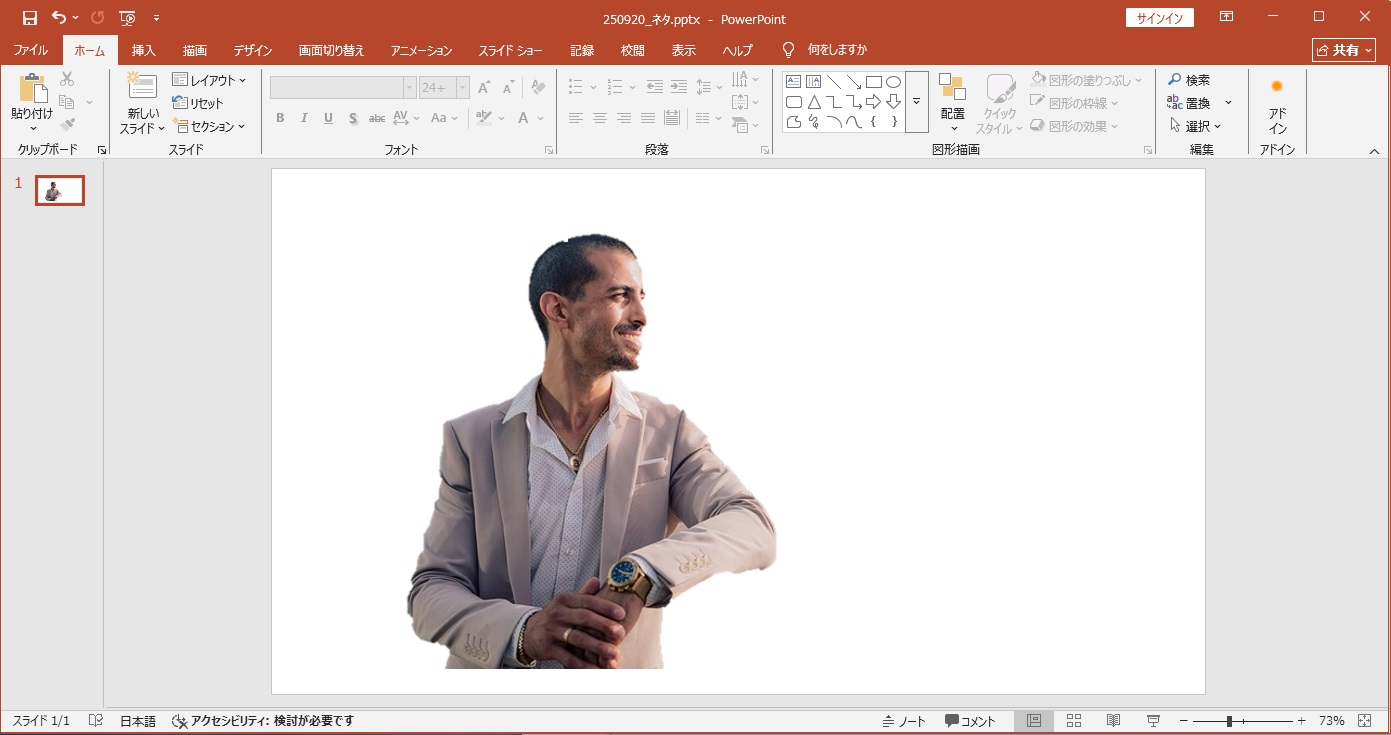Screen dimensions: 1391x735
Task: Open the Add-ins (アドイン) icon
Action: 1277,87
